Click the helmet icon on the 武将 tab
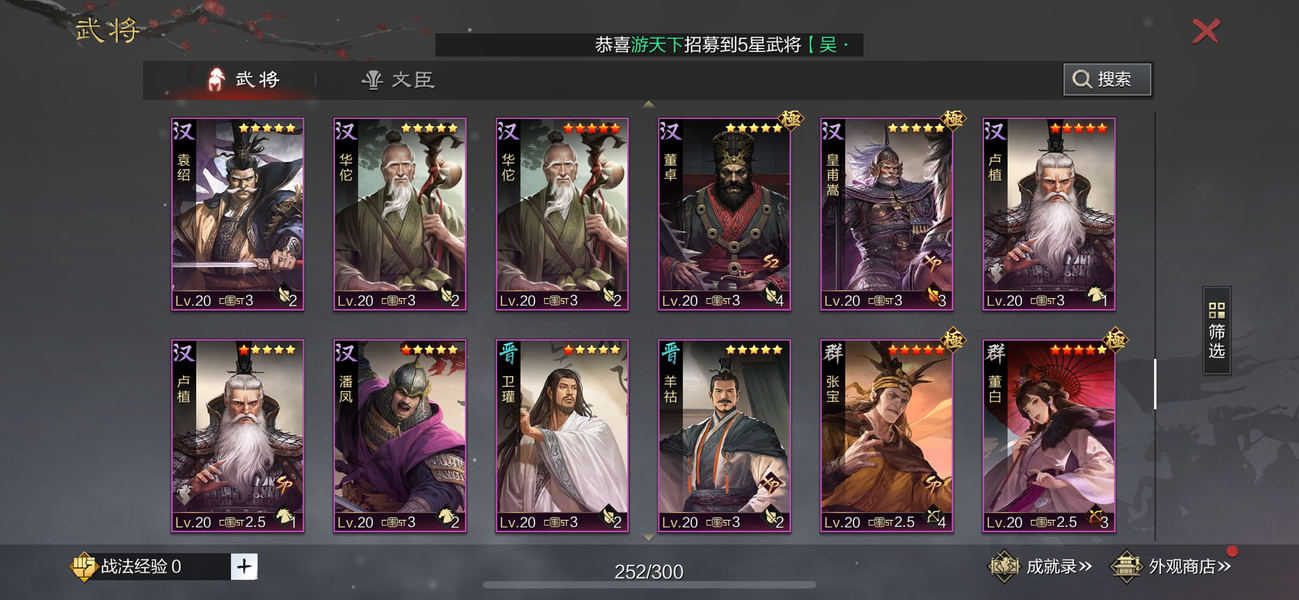This screenshot has width=1299, height=600. click(x=215, y=80)
